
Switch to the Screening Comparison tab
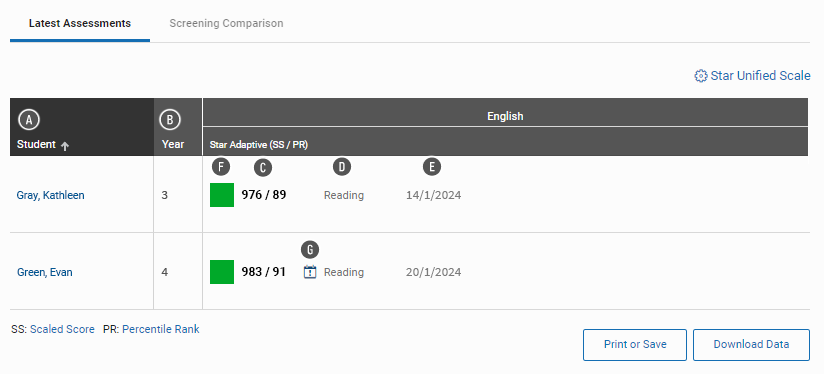click(x=226, y=23)
